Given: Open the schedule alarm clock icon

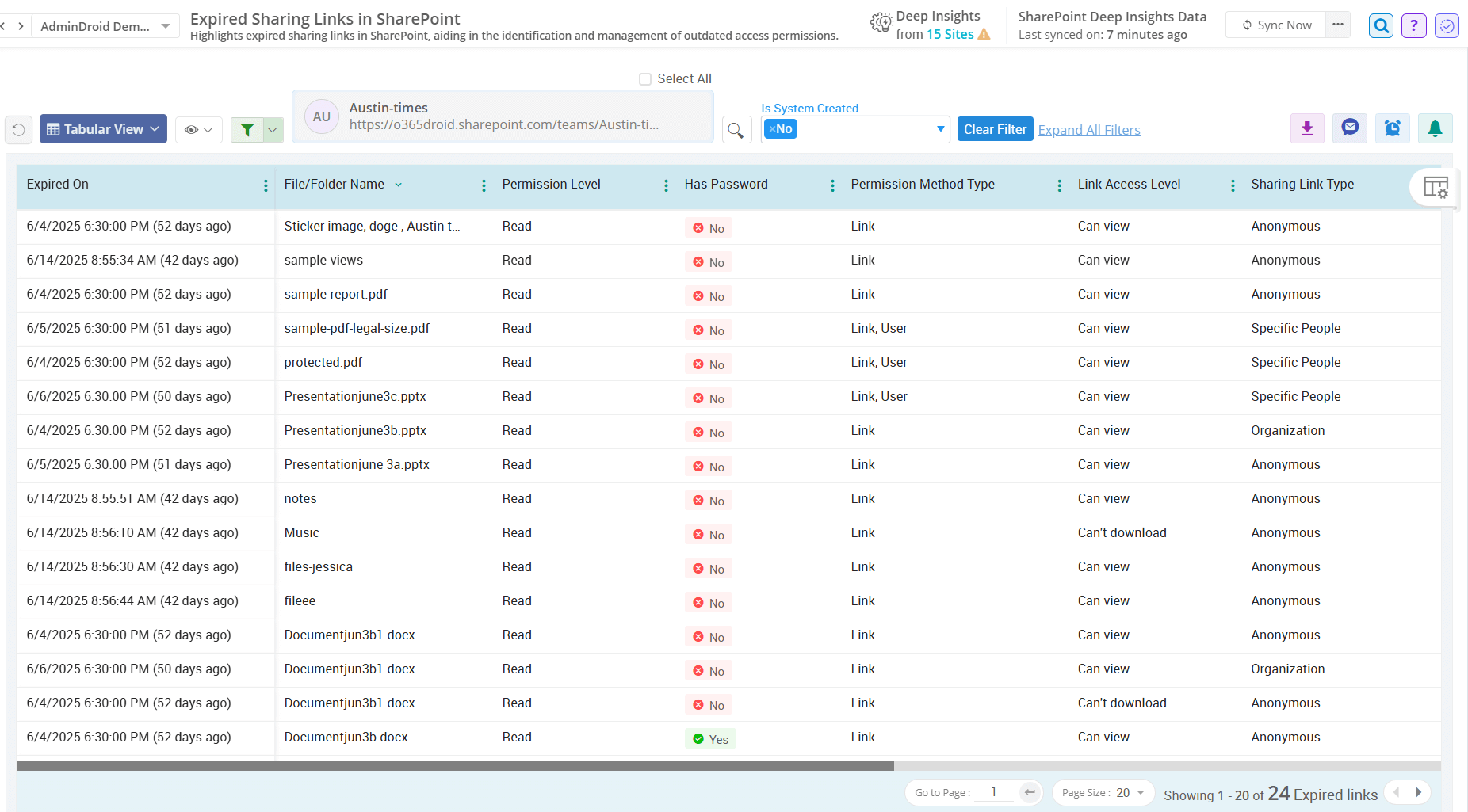Looking at the screenshot, I should click(x=1393, y=128).
